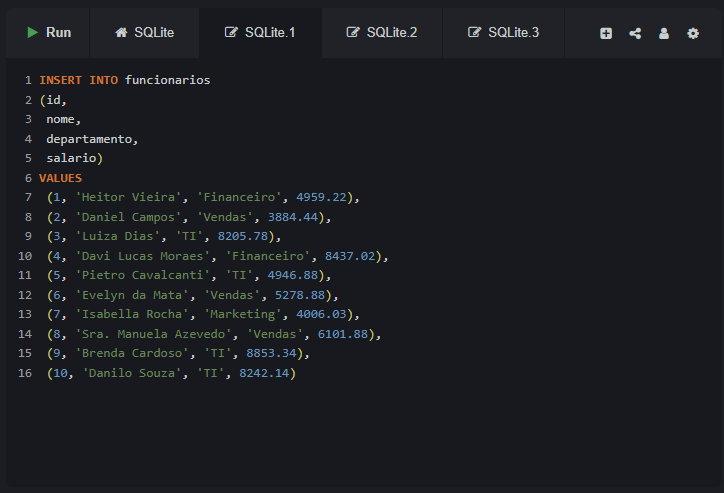Click the edit pencil icon on SQLite.2

pos(353,32)
